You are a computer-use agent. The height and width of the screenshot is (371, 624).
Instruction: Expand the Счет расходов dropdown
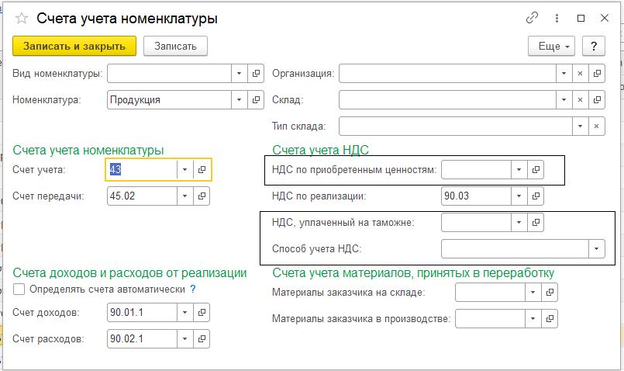click(x=185, y=339)
